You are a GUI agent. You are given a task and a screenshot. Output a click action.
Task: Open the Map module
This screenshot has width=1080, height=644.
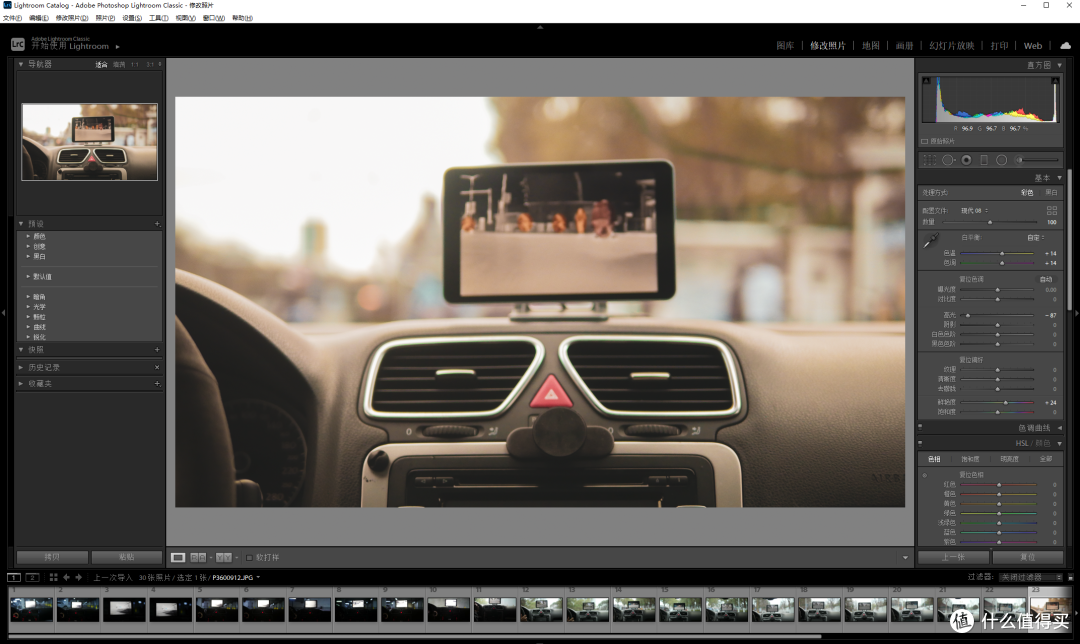[x=871, y=45]
